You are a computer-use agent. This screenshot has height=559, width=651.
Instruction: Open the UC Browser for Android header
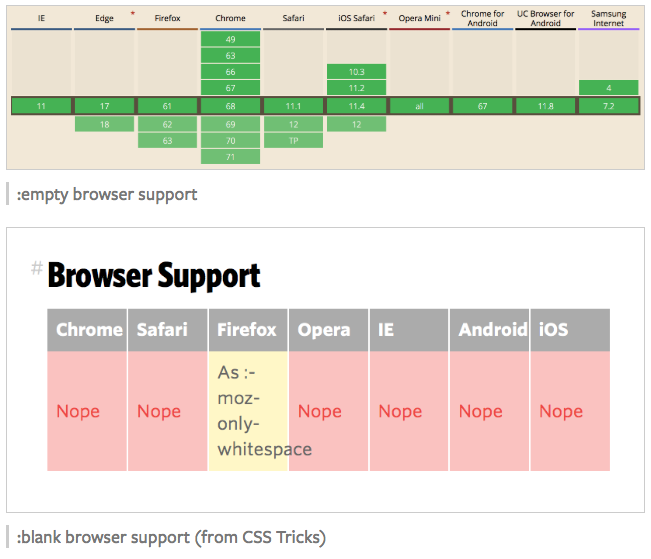point(545,19)
